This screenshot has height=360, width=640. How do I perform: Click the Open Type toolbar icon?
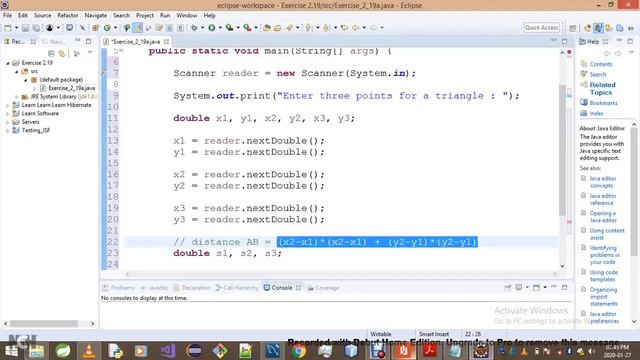(267, 28)
